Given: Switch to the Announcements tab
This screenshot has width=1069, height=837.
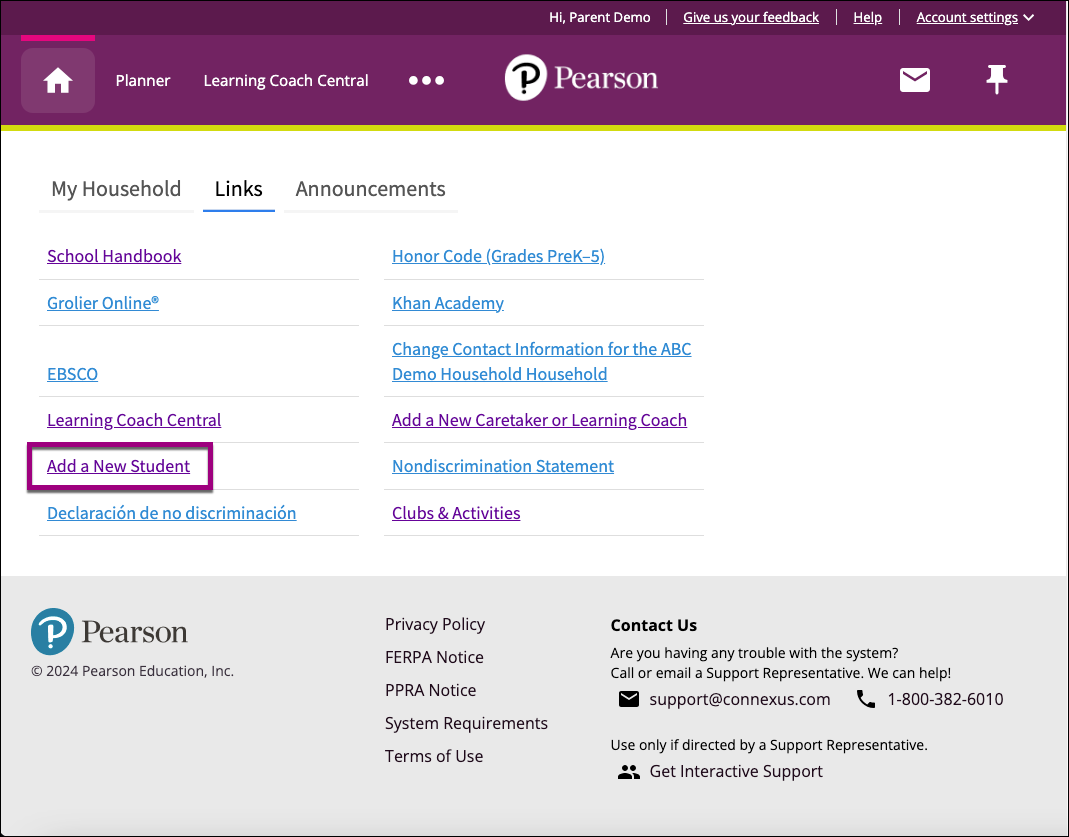Looking at the screenshot, I should [x=370, y=189].
